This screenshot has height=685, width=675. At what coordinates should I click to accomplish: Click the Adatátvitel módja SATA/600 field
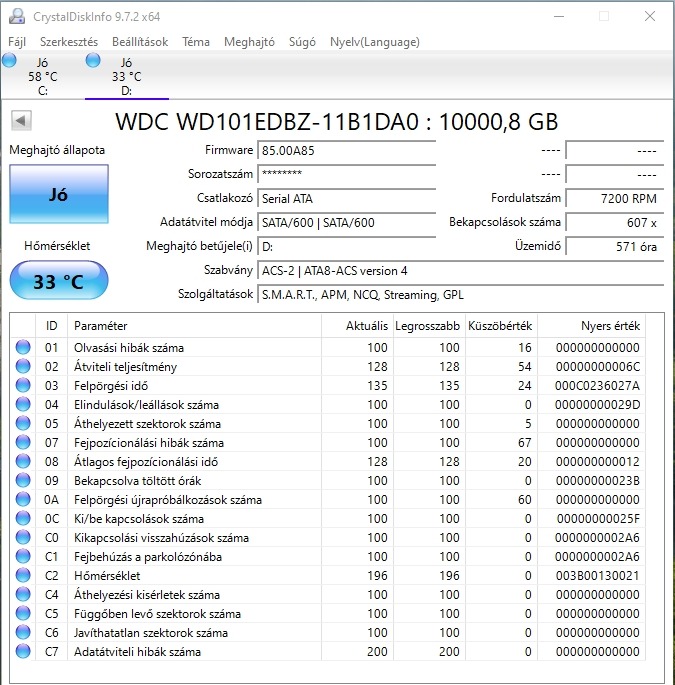coord(347,222)
